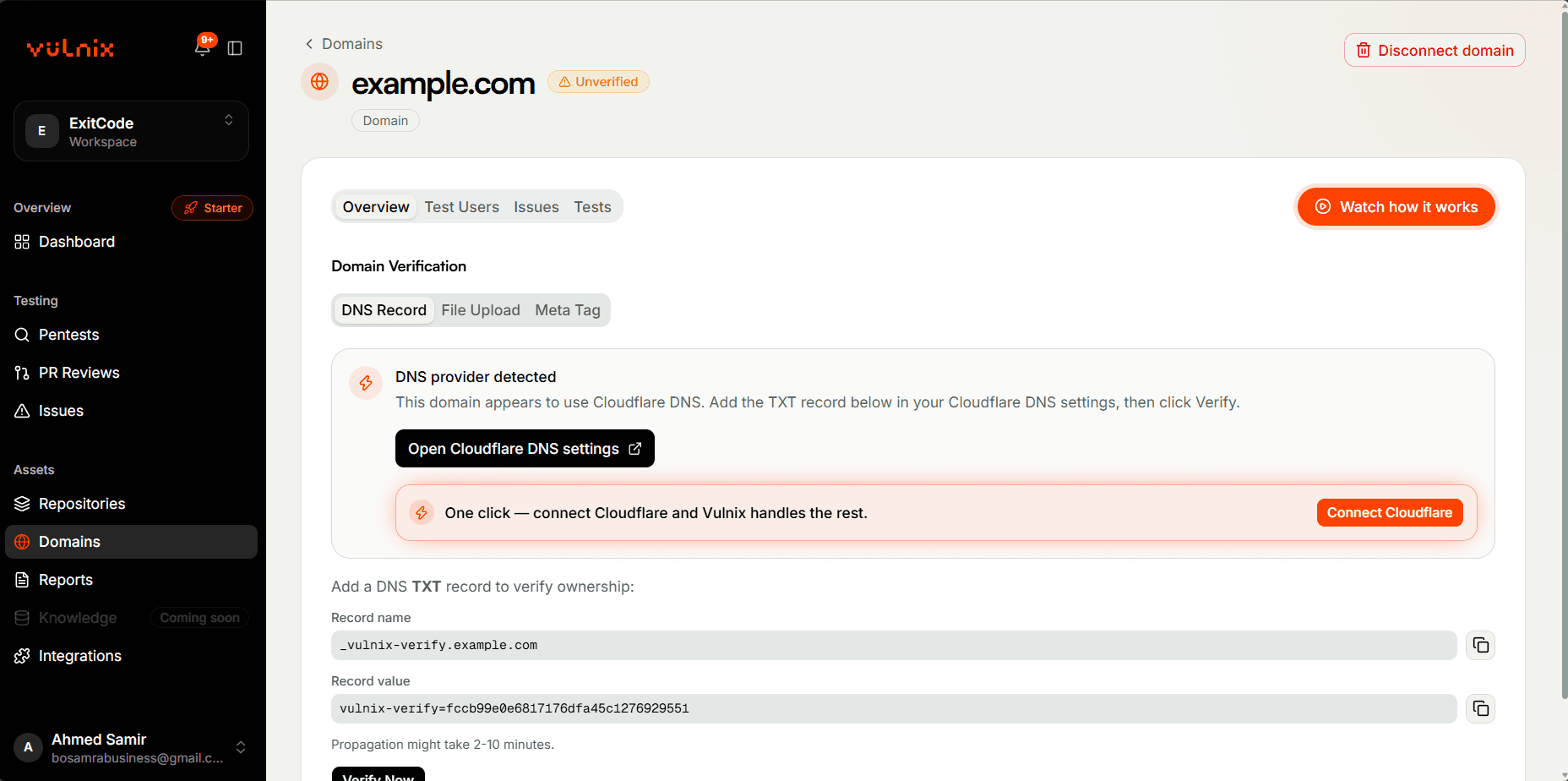The height and width of the screenshot is (781, 1568).
Task: Click the Domains globe icon in sidebar
Action: [x=22, y=542]
